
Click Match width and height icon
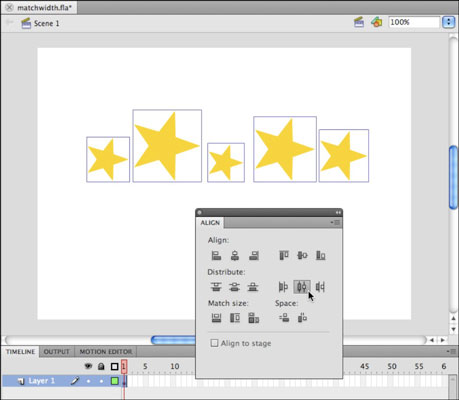pyautogui.click(x=254, y=318)
